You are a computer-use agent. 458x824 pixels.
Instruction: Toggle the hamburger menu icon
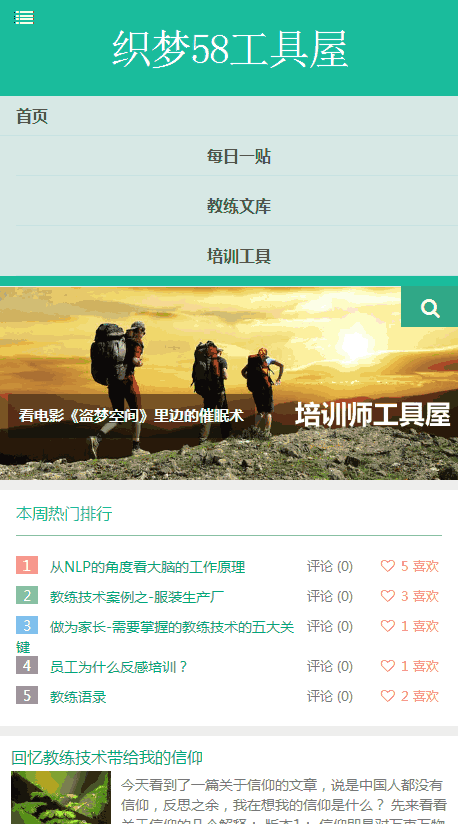click(24, 17)
